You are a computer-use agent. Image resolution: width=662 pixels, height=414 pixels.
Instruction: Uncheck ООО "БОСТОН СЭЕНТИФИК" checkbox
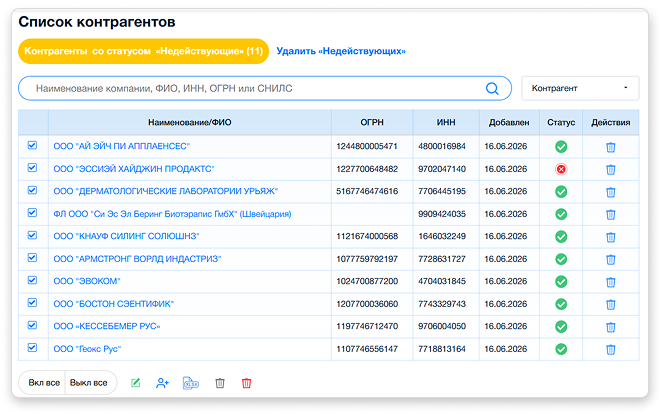32,303
